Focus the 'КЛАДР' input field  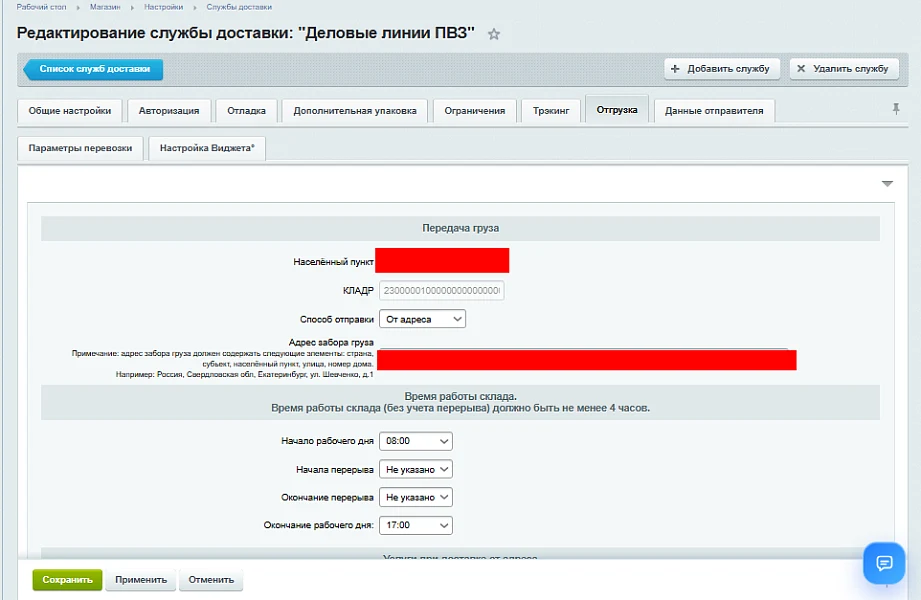[442, 290]
